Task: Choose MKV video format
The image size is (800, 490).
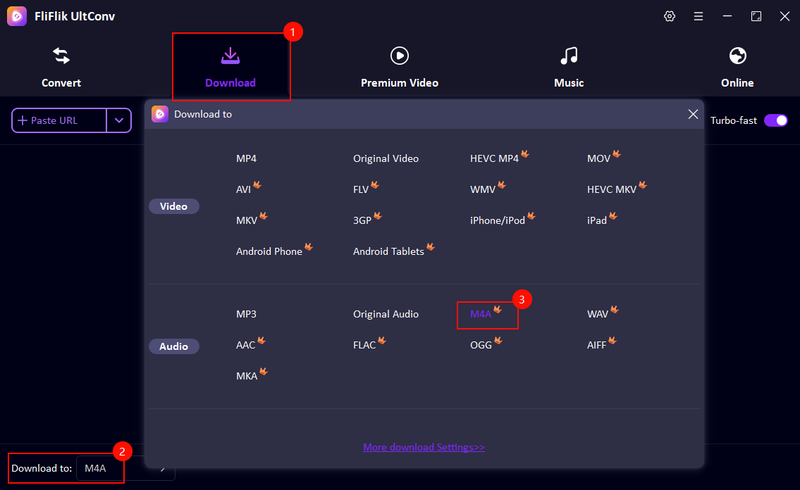Action: click(x=246, y=220)
